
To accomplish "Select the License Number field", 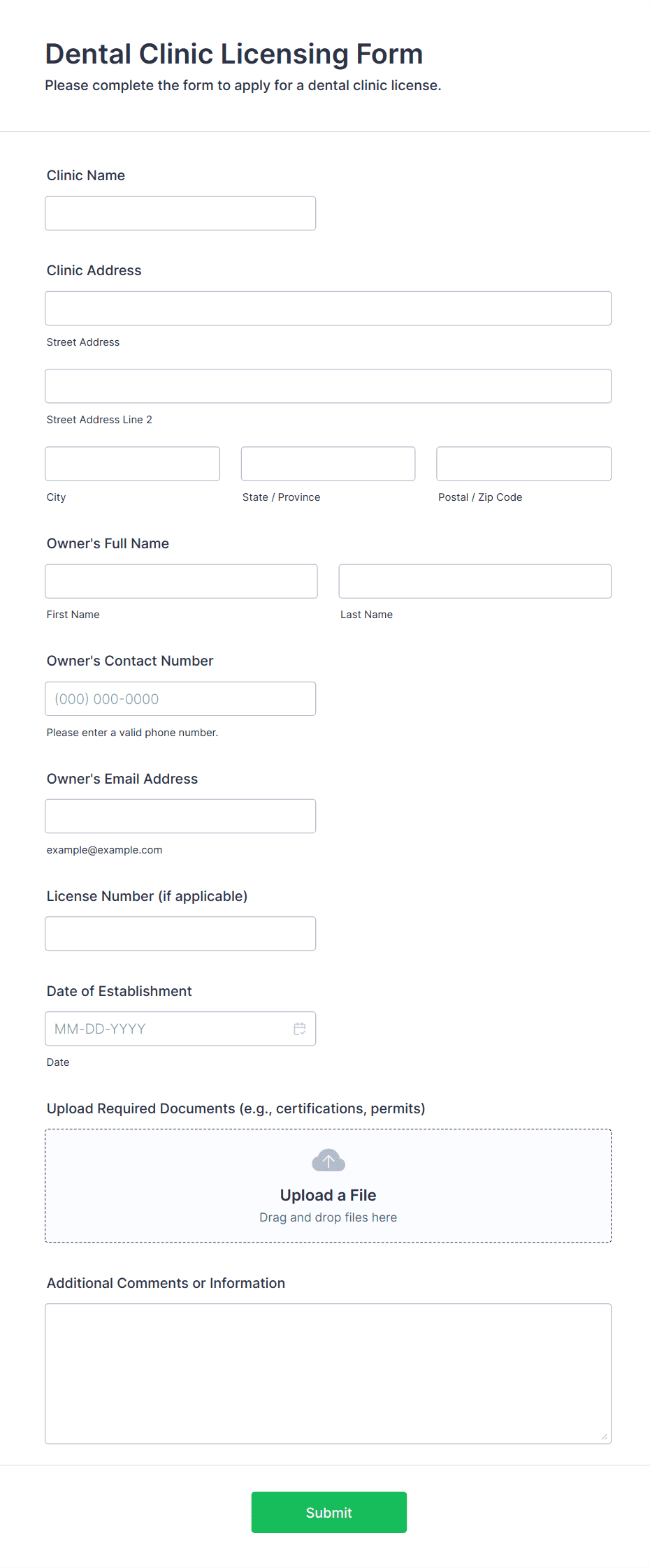I will coord(180,933).
